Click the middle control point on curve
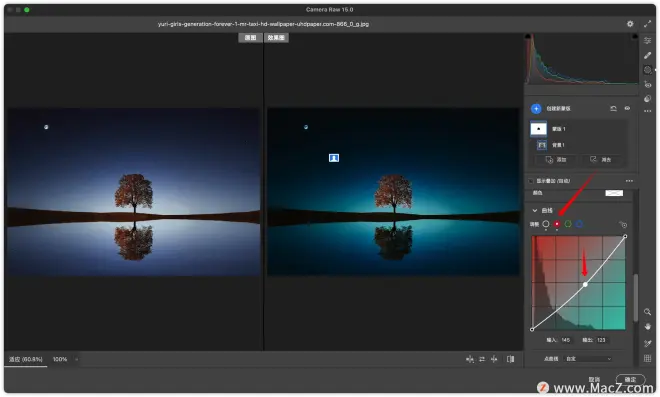Image resolution: width=660 pixels, height=397 pixels. coord(585,285)
